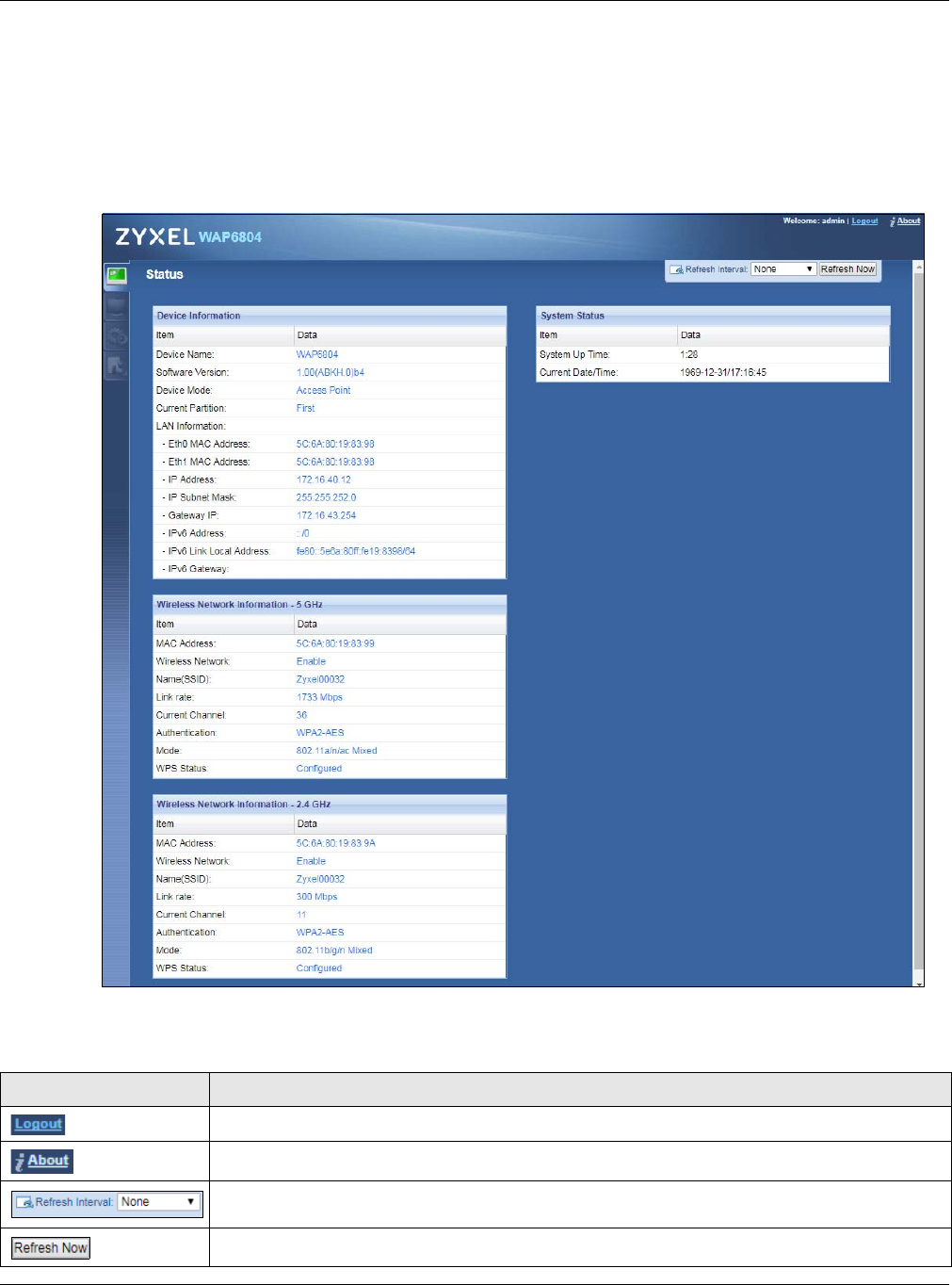Image resolution: width=952 pixels, height=1285 pixels.
Task: Click the Device Mode value Access Point
Action: [x=323, y=391]
